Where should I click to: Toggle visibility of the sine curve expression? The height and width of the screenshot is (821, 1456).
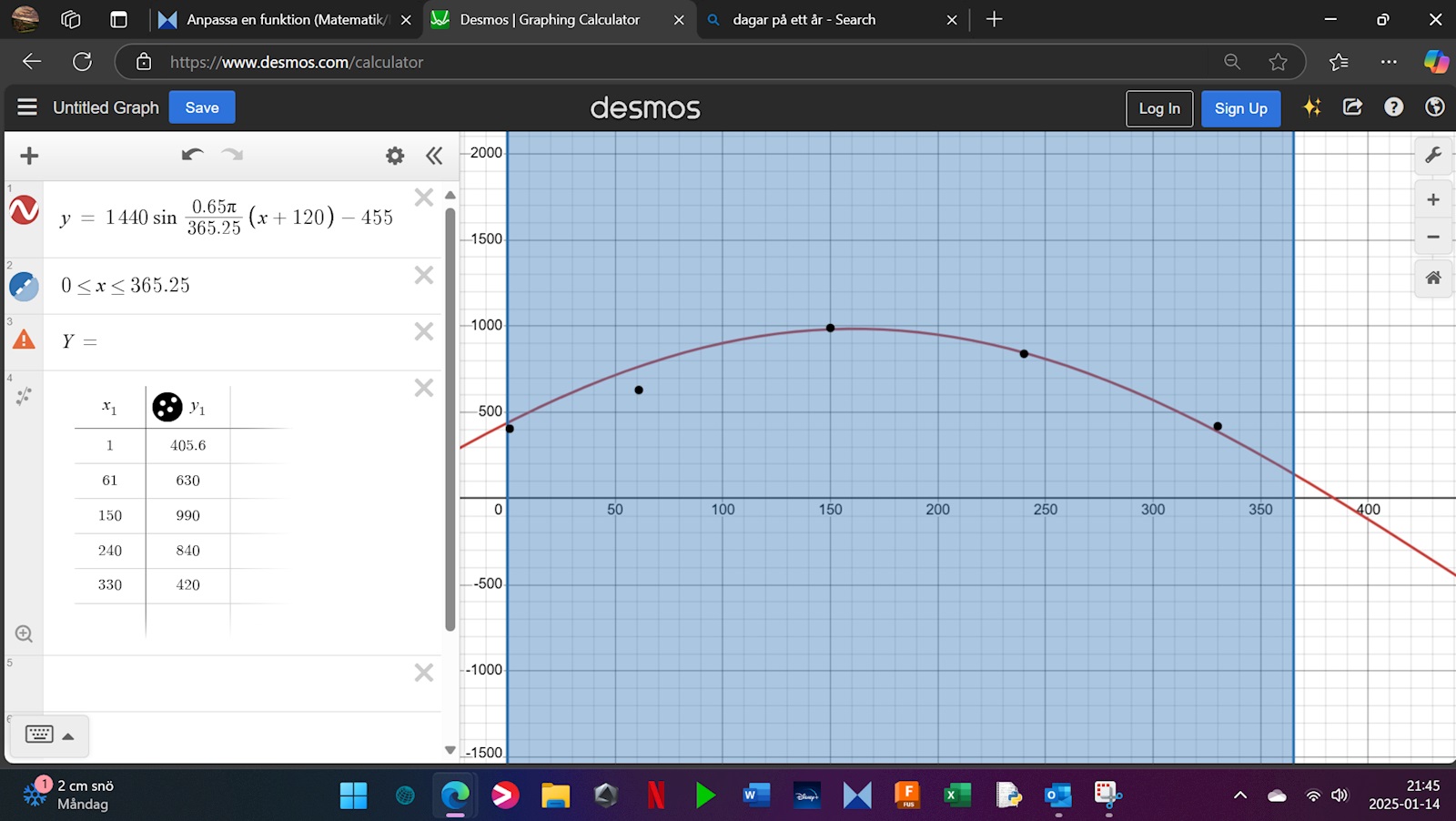click(x=25, y=210)
